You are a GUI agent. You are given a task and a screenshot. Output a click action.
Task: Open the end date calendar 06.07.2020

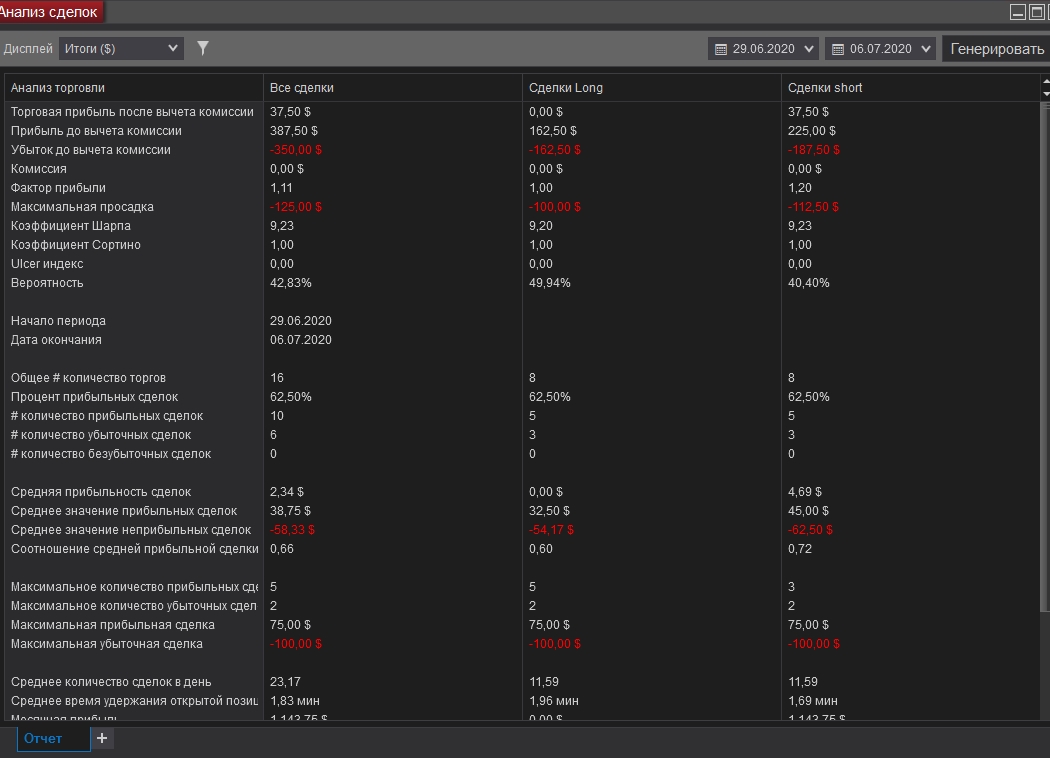pyautogui.click(x=838, y=49)
